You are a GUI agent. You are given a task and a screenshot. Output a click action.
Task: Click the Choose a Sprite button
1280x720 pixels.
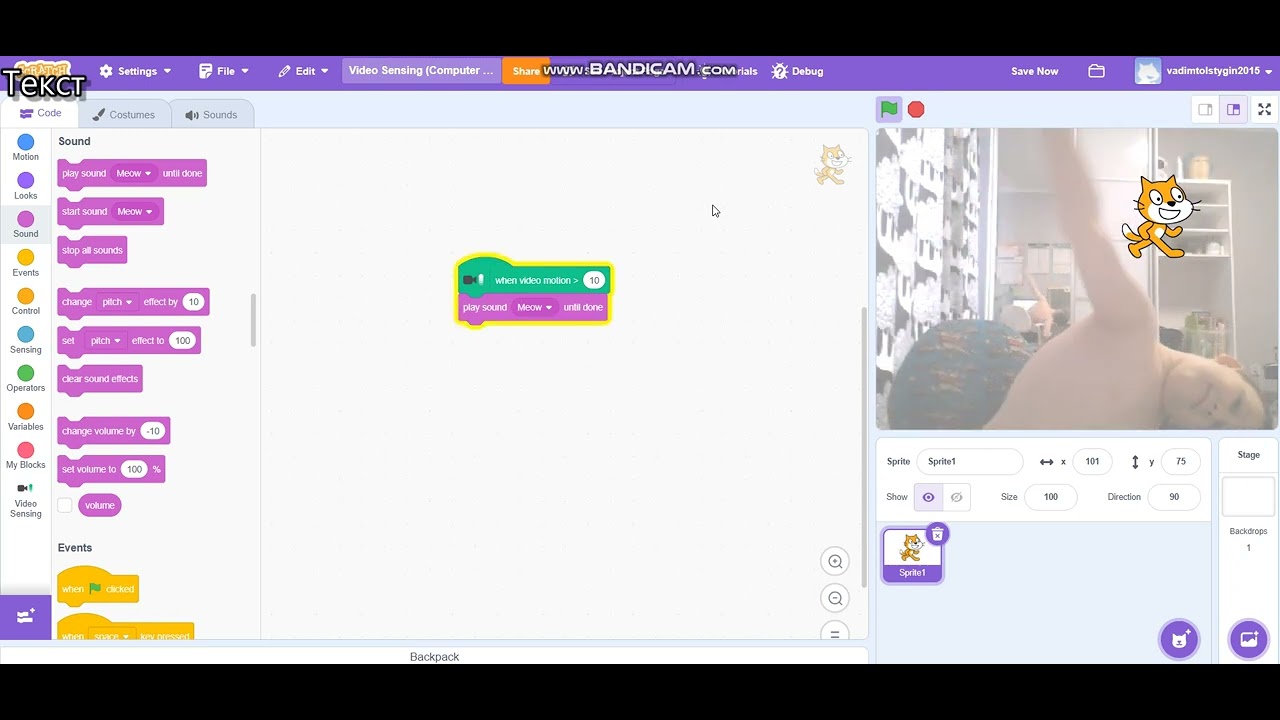point(1179,639)
